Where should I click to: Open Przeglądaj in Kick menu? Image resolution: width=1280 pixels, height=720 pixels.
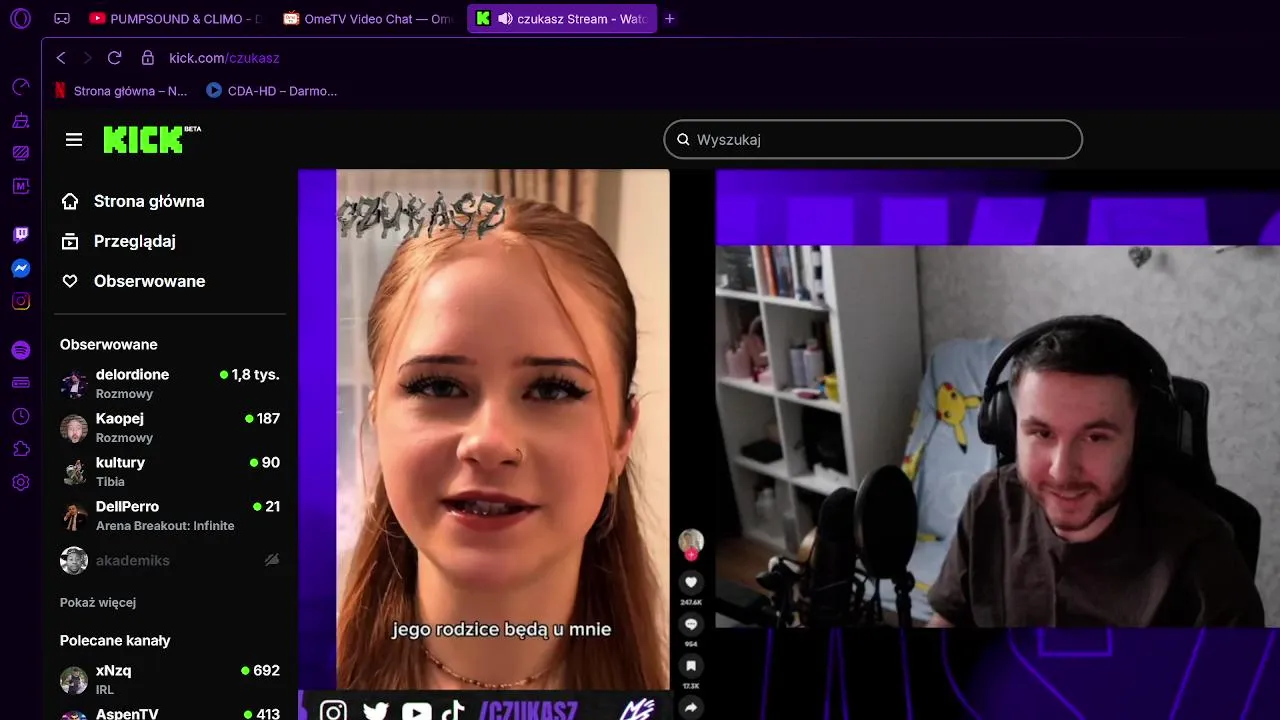135,241
